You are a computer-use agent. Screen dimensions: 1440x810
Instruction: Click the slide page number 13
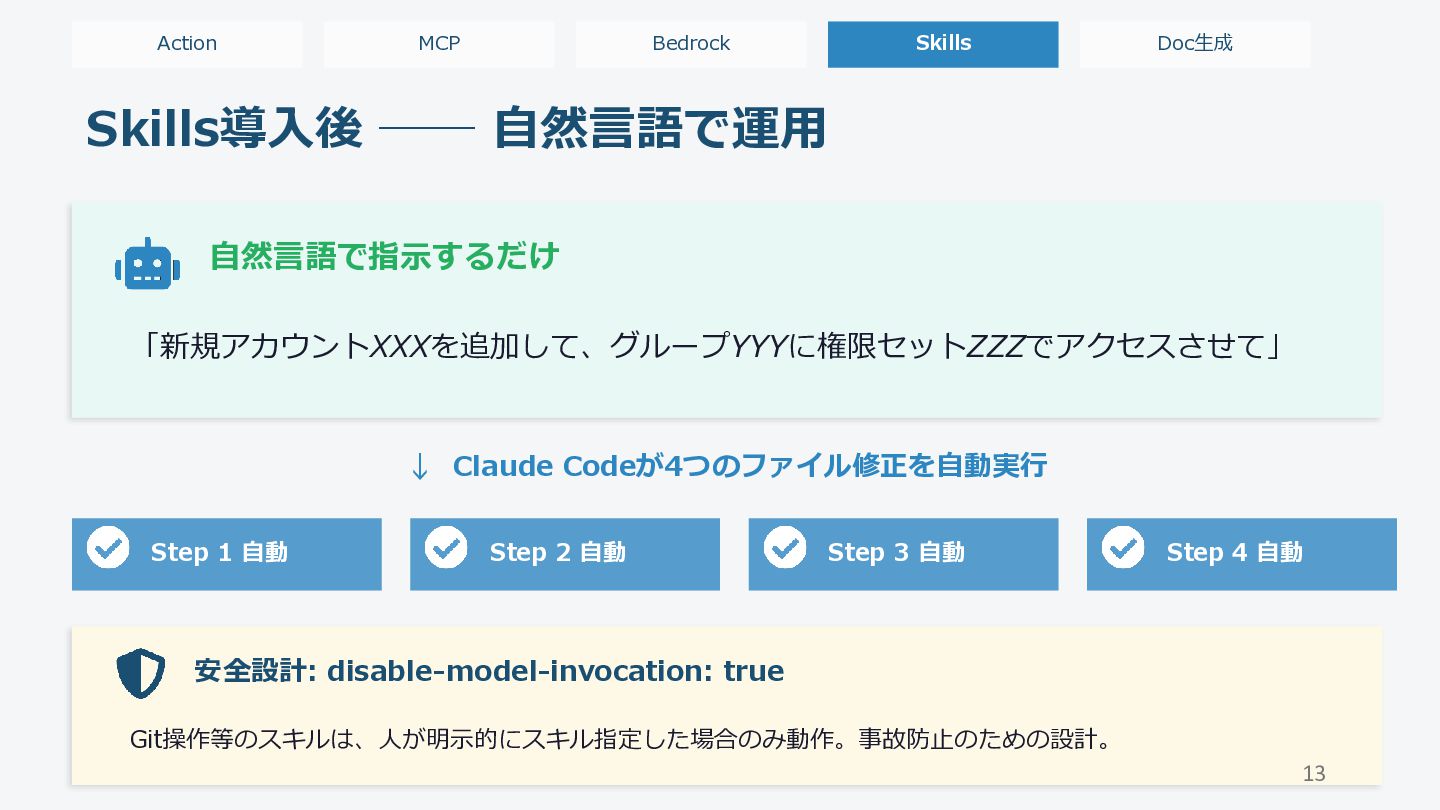1314,773
